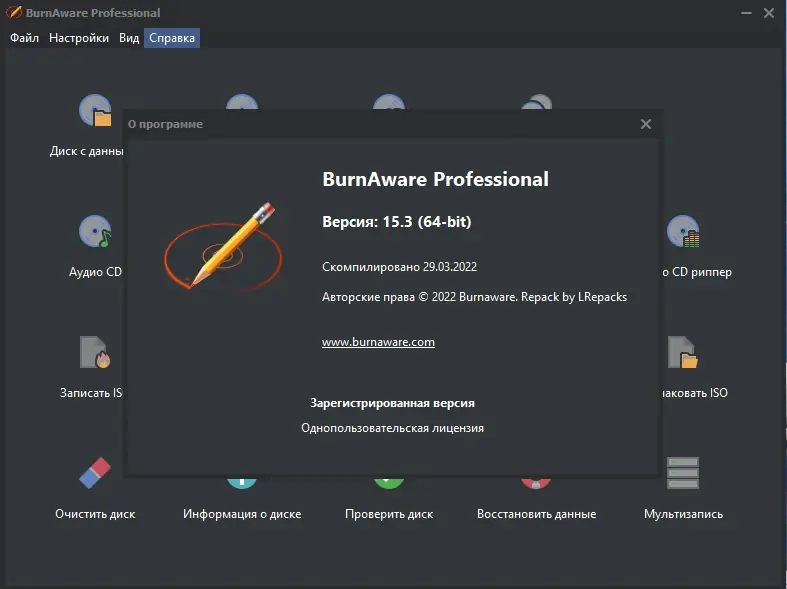Click the Скомпилировано 29.03.2022 text
Image resolution: width=787 pixels, height=589 pixels.
point(400,267)
